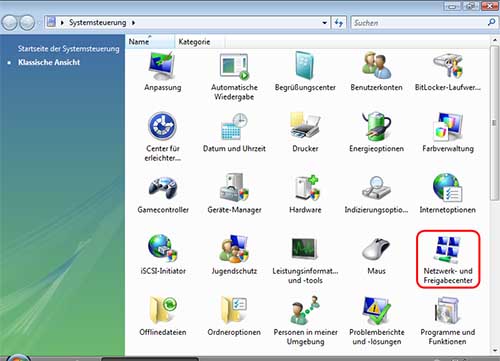Click the Back navigation button
The width and height of the screenshot is (500, 361).
pyautogui.click(x=10, y=23)
